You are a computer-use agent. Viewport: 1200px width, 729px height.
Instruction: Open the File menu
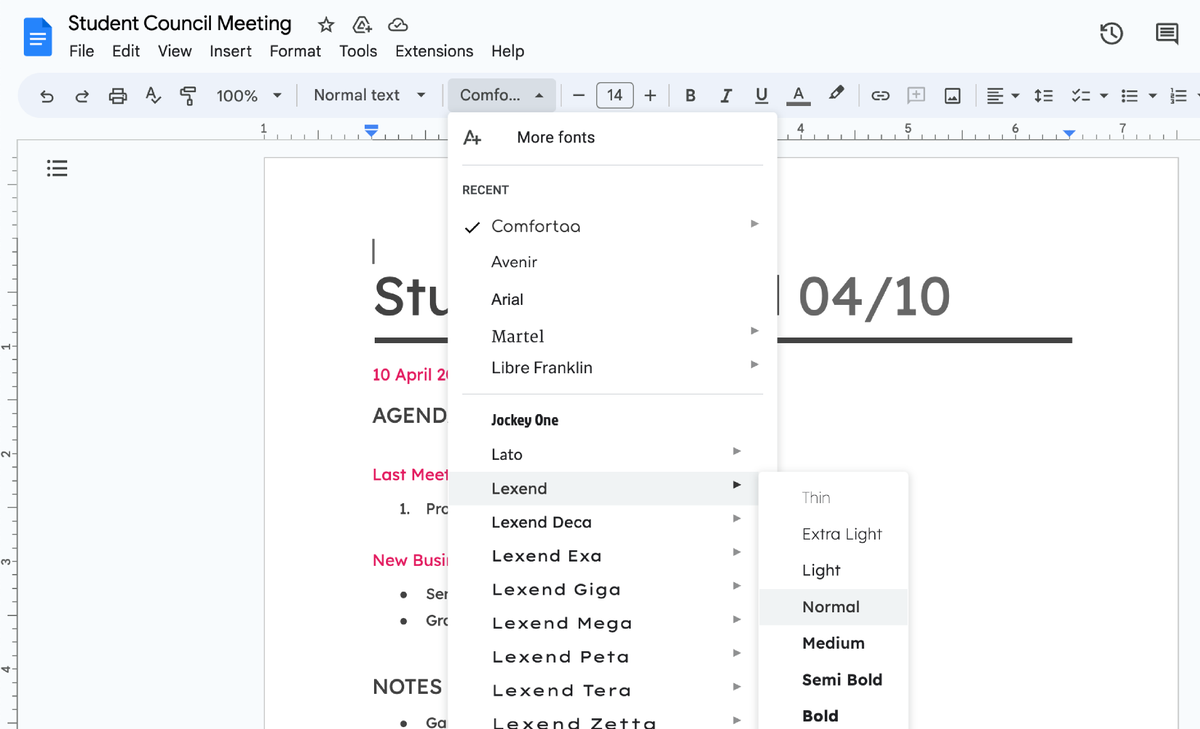(x=81, y=51)
